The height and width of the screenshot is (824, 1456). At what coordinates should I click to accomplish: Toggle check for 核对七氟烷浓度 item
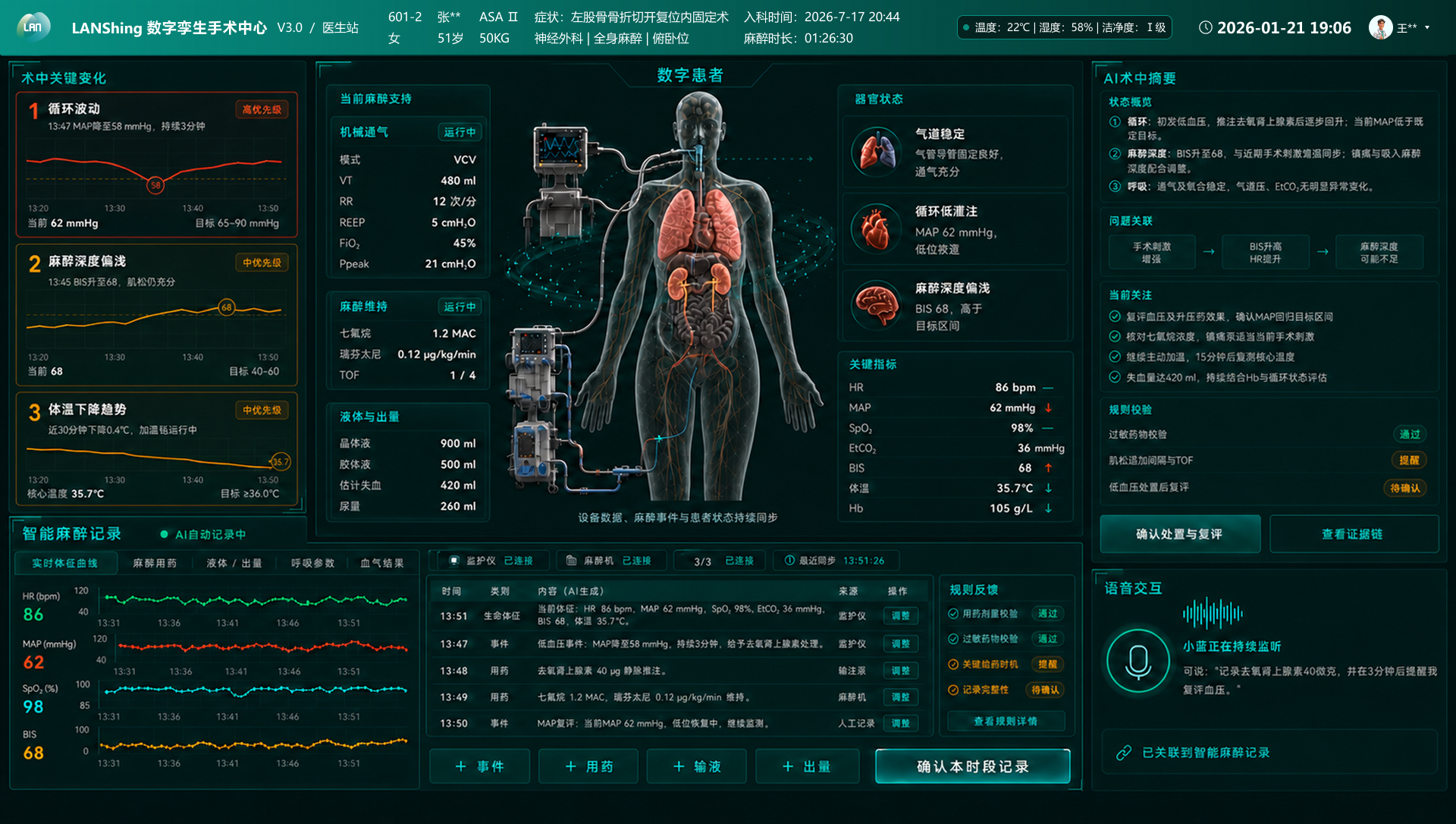pos(1115,336)
